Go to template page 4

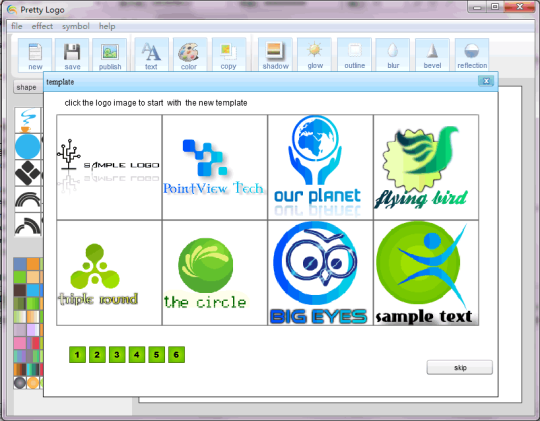pyautogui.click(x=137, y=355)
